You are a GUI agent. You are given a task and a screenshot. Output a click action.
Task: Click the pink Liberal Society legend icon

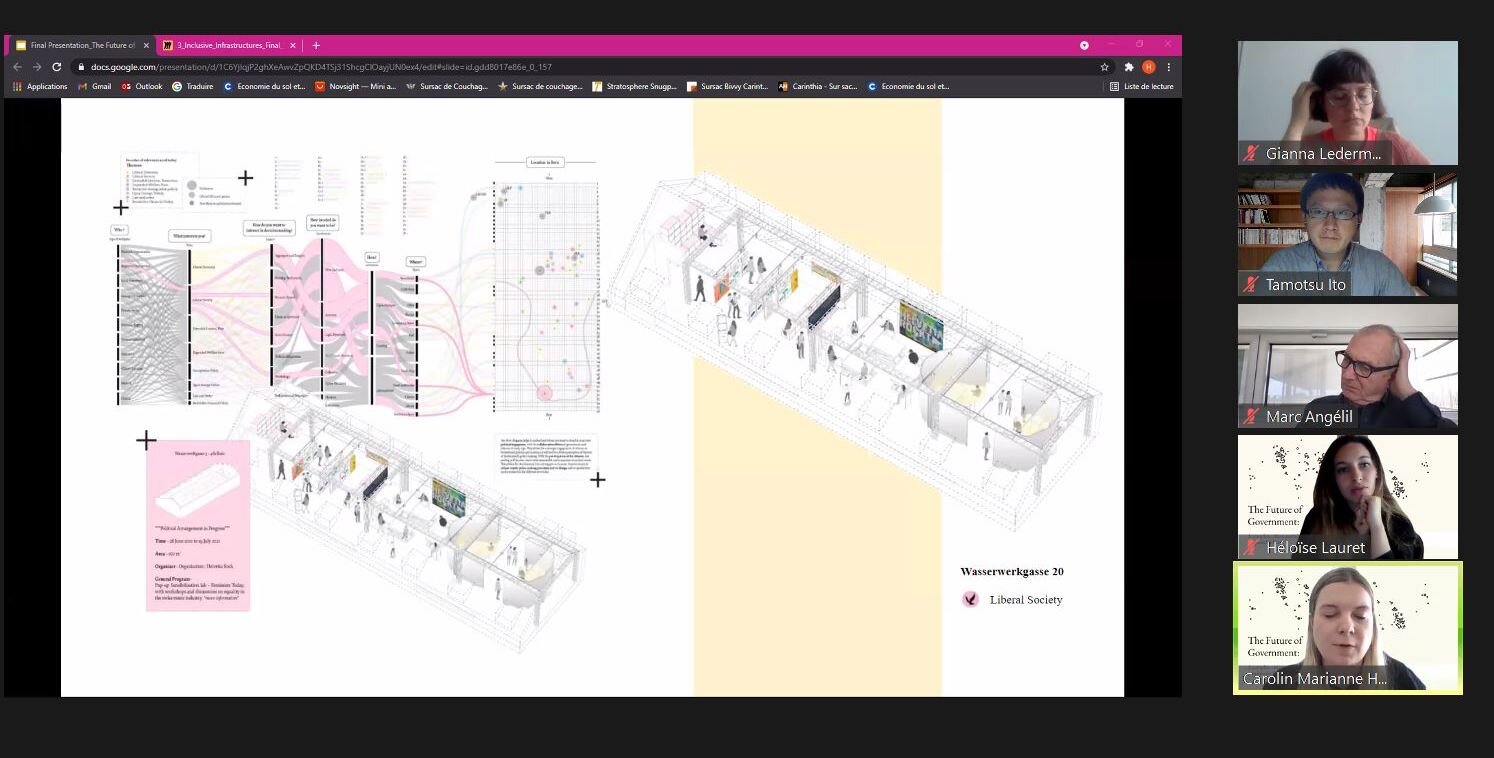[970, 600]
